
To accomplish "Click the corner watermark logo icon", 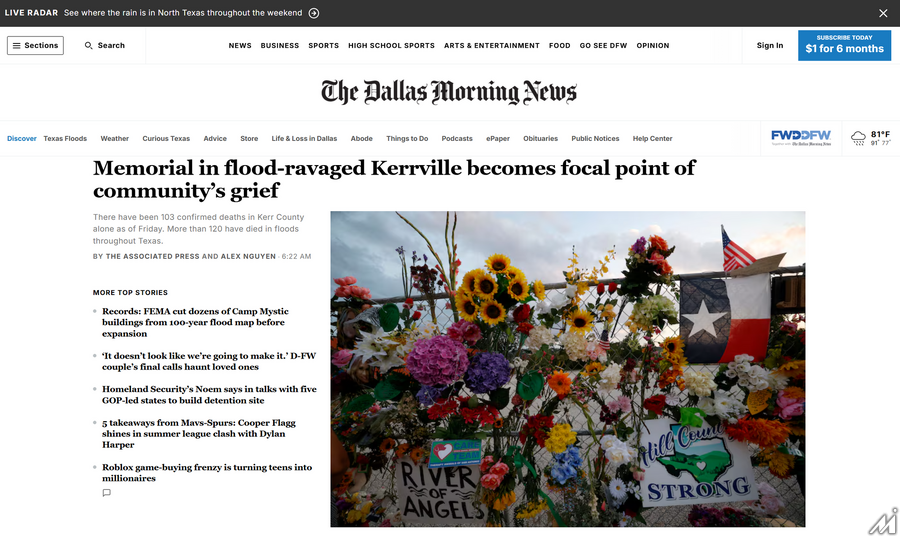I will coord(884,522).
